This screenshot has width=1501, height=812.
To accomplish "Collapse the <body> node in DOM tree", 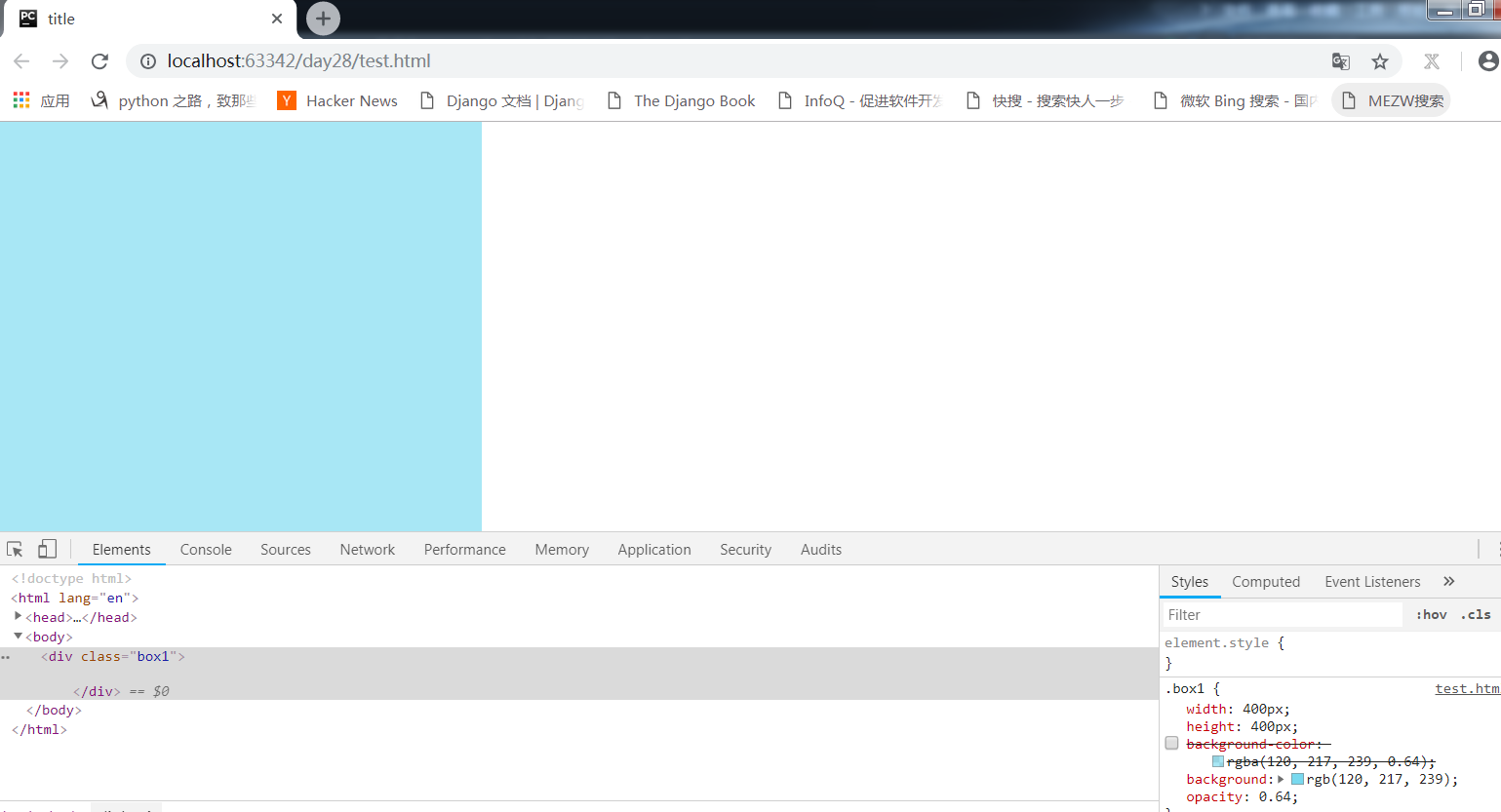I will (18, 637).
